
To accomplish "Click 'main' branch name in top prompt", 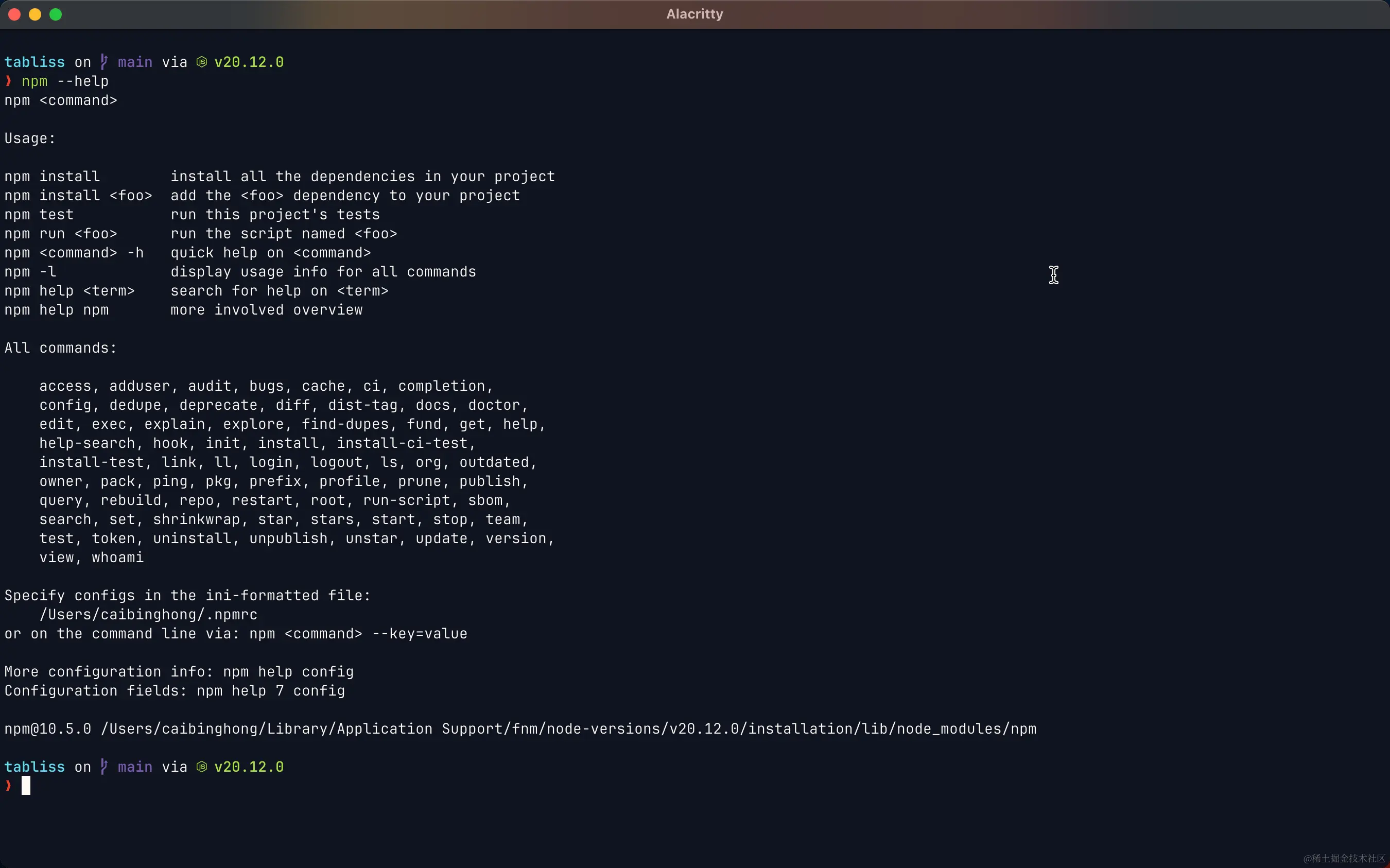I will tap(135, 62).
